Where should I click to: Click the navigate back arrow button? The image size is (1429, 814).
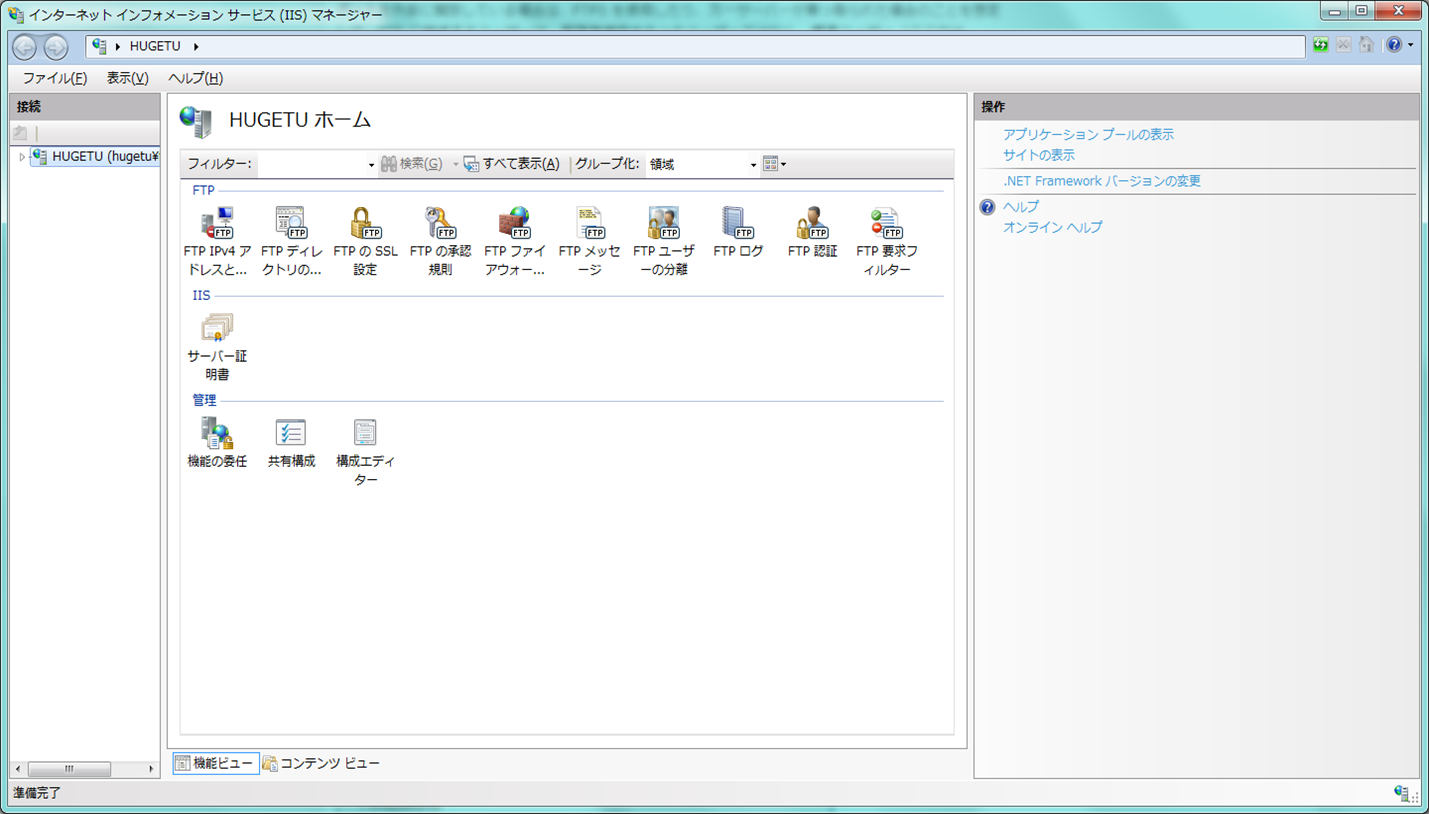point(25,47)
